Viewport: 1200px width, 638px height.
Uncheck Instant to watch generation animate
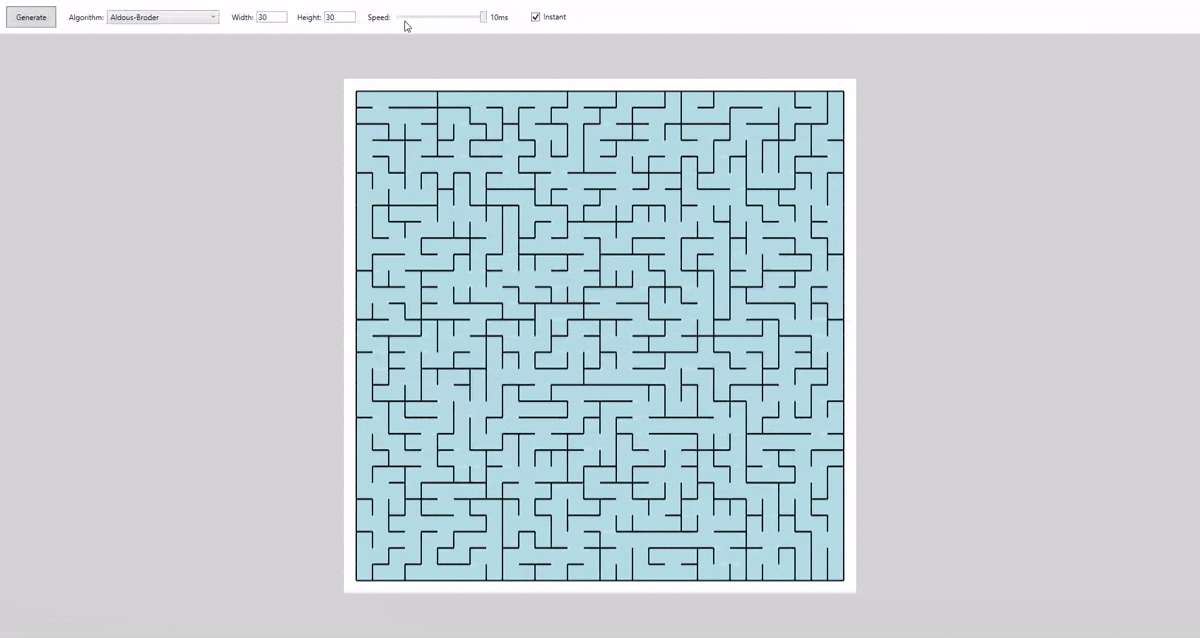point(535,16)
